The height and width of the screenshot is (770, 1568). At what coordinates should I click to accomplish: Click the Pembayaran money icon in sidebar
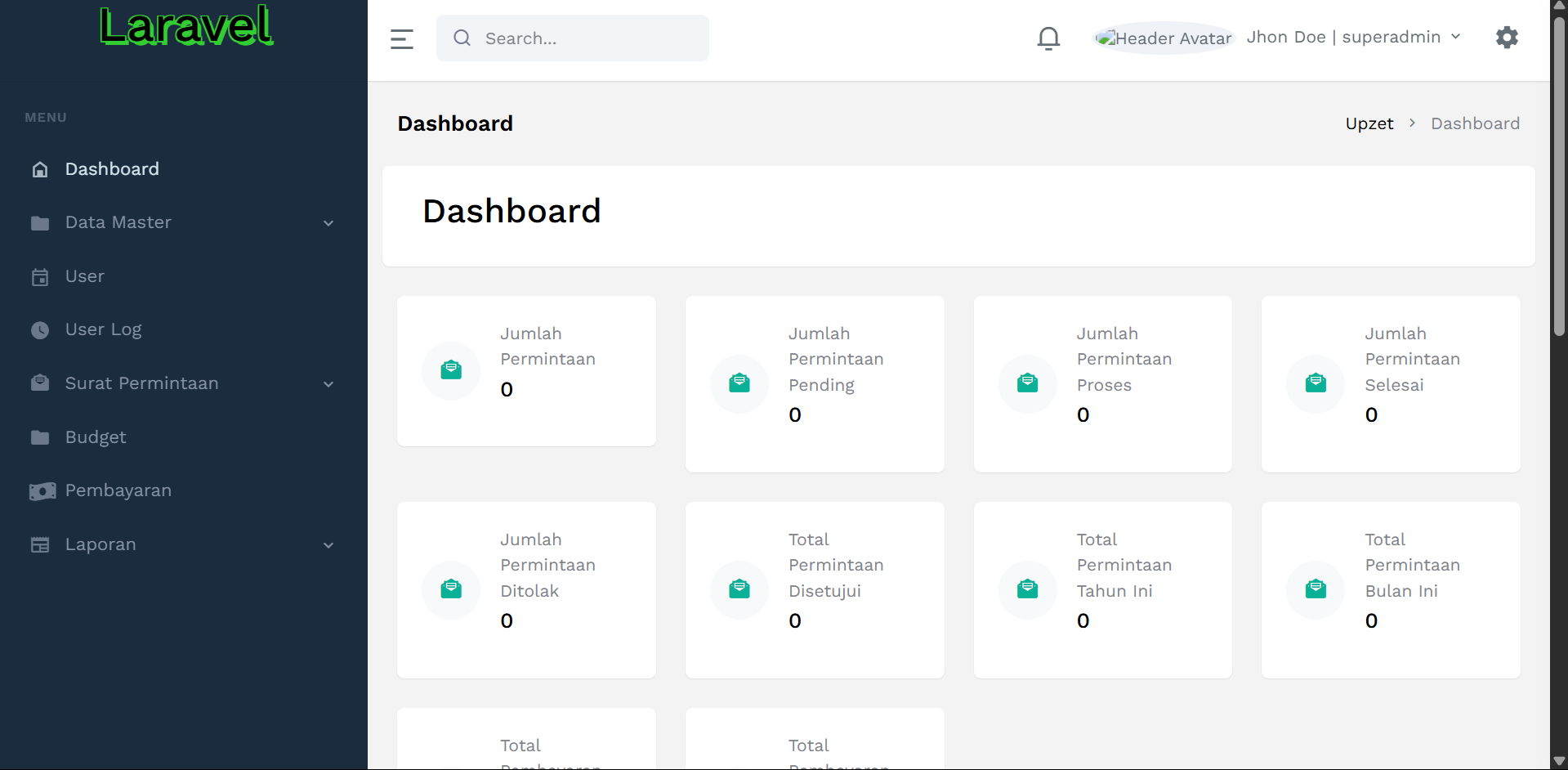(x=42, y=491)
